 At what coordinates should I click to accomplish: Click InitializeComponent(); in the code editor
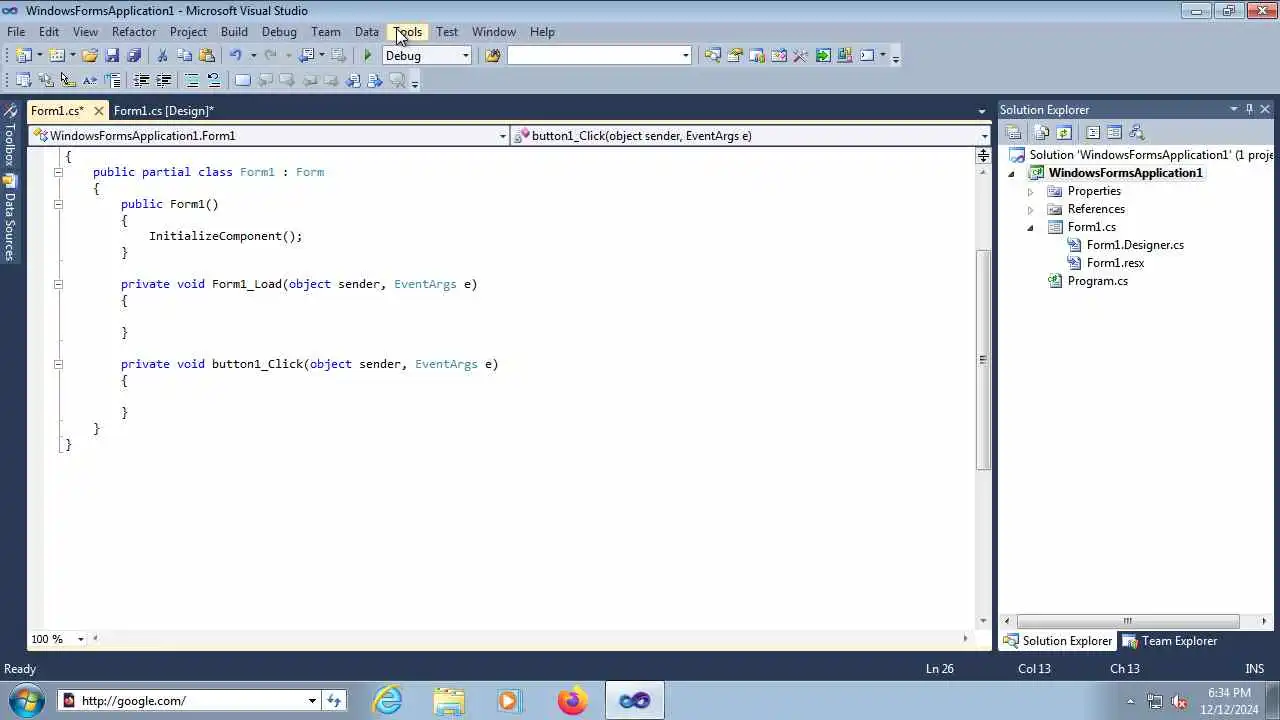pos(225,236)
